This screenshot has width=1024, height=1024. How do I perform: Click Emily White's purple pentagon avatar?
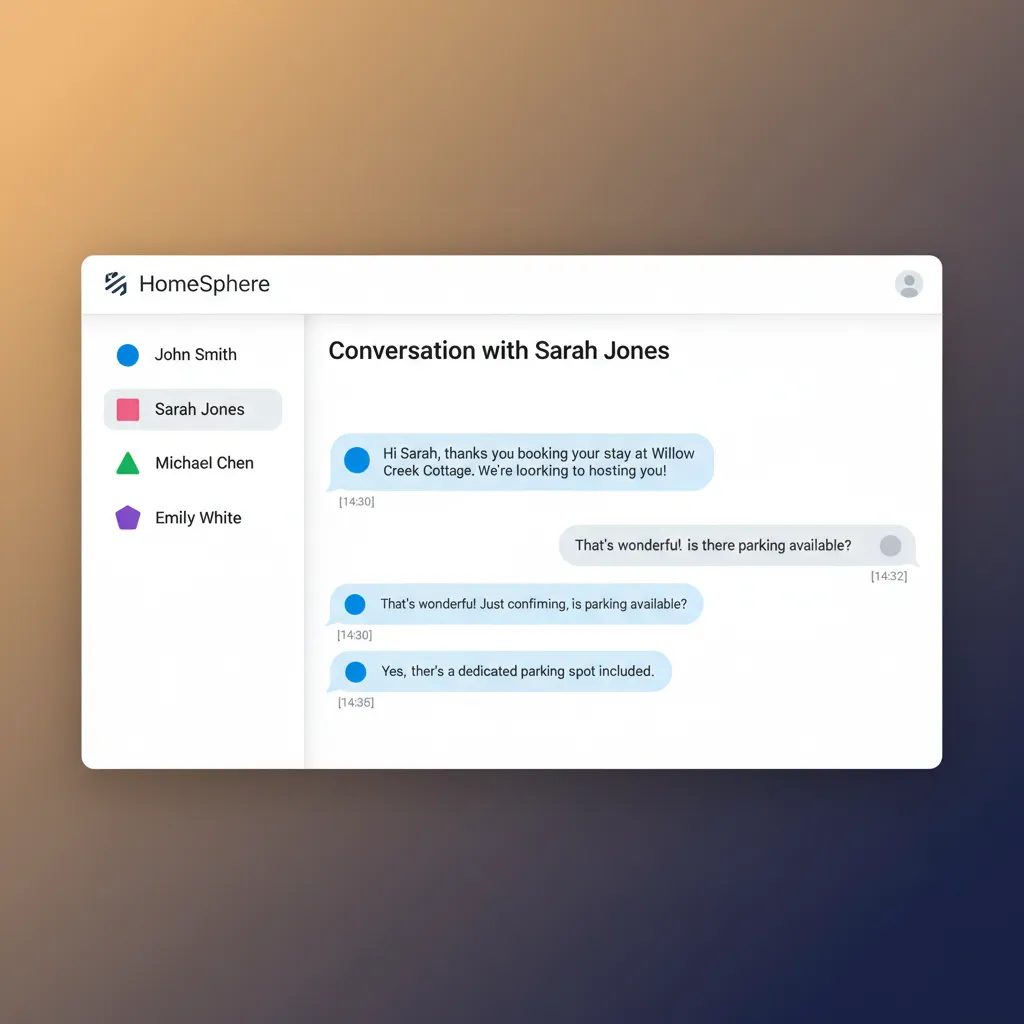(128, 518)
